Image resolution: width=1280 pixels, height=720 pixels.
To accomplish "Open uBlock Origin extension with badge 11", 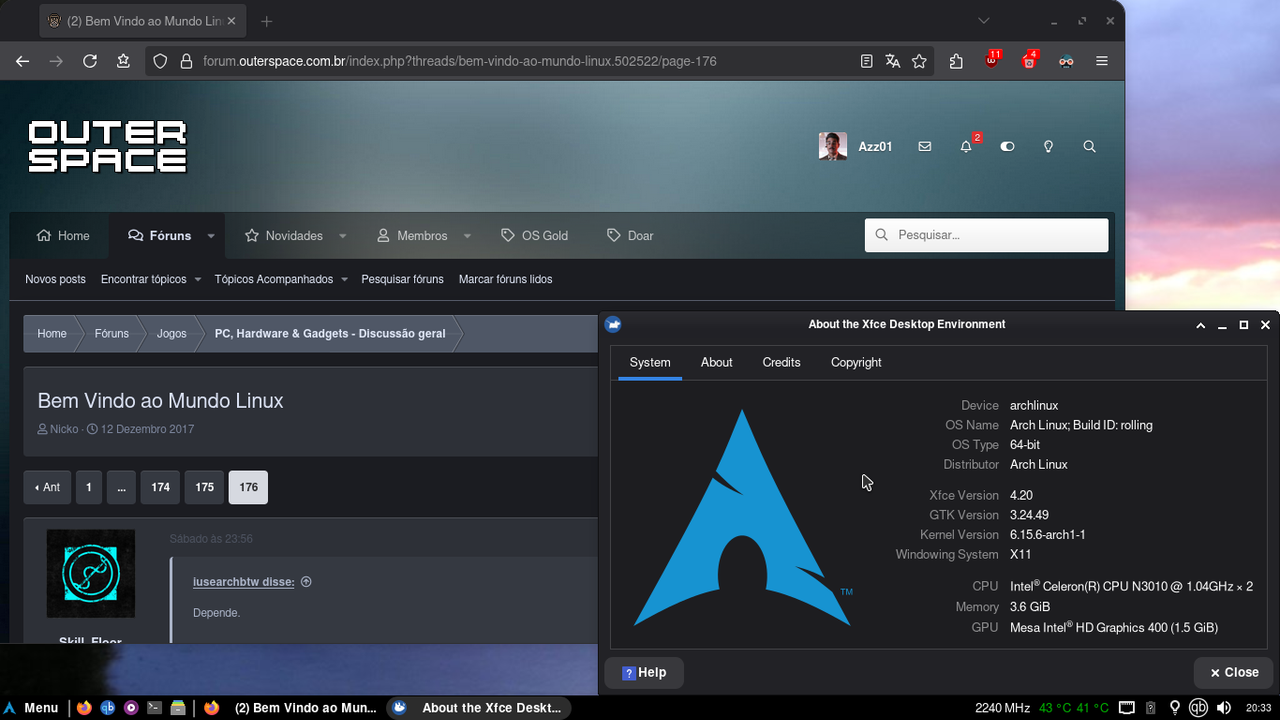I will click(x=992, y=59).
